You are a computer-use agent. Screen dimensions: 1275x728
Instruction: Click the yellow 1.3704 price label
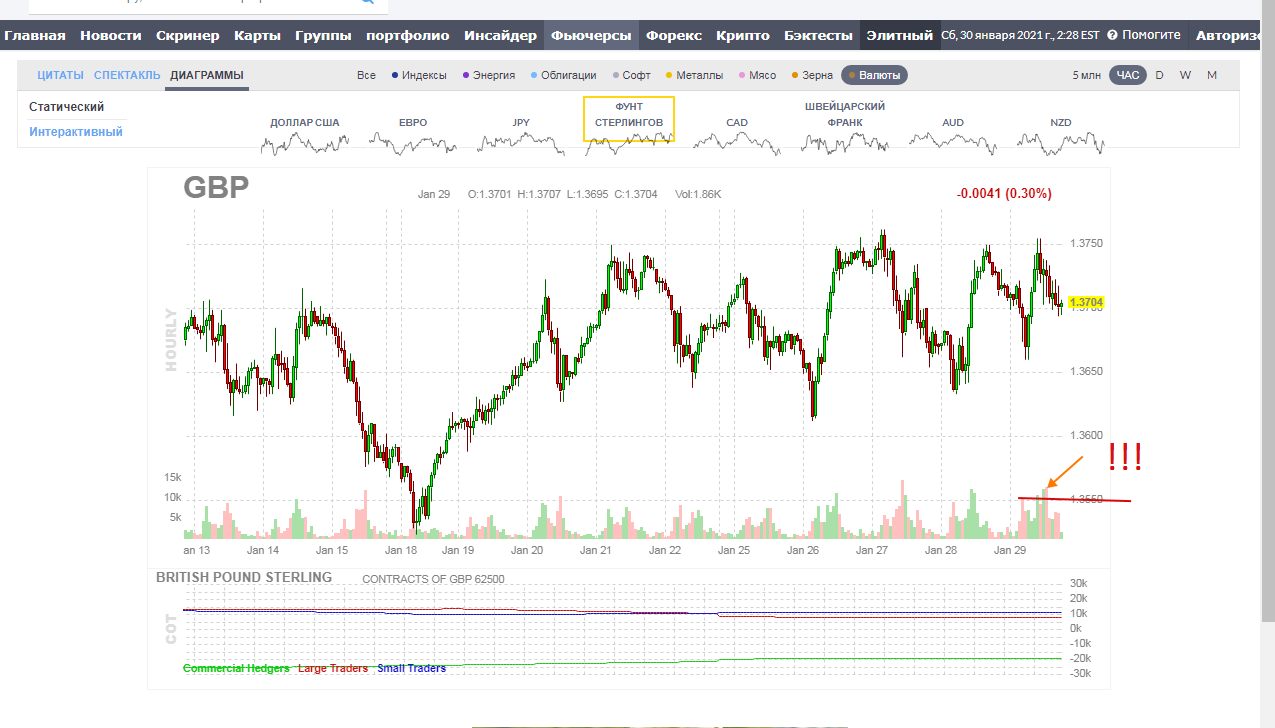pos(1086,302)
